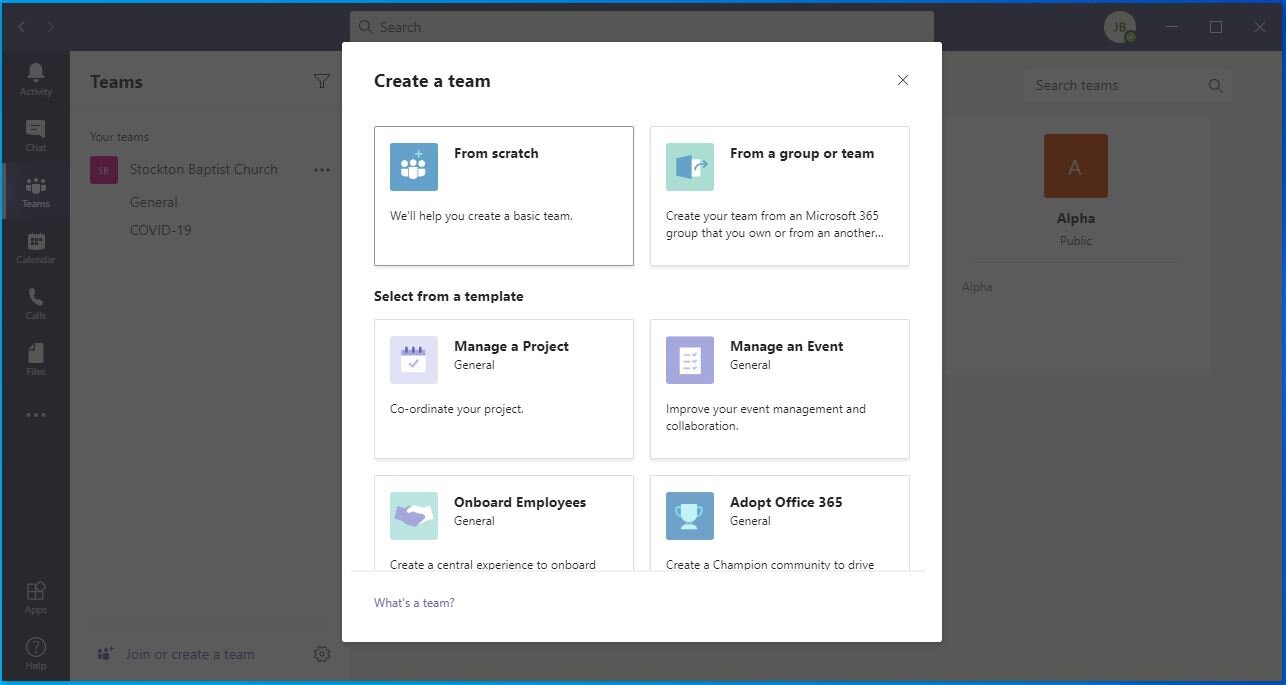Click 'Co-ordinate your project.' description
1286x685 pixels.
click(x=457, y=409)
